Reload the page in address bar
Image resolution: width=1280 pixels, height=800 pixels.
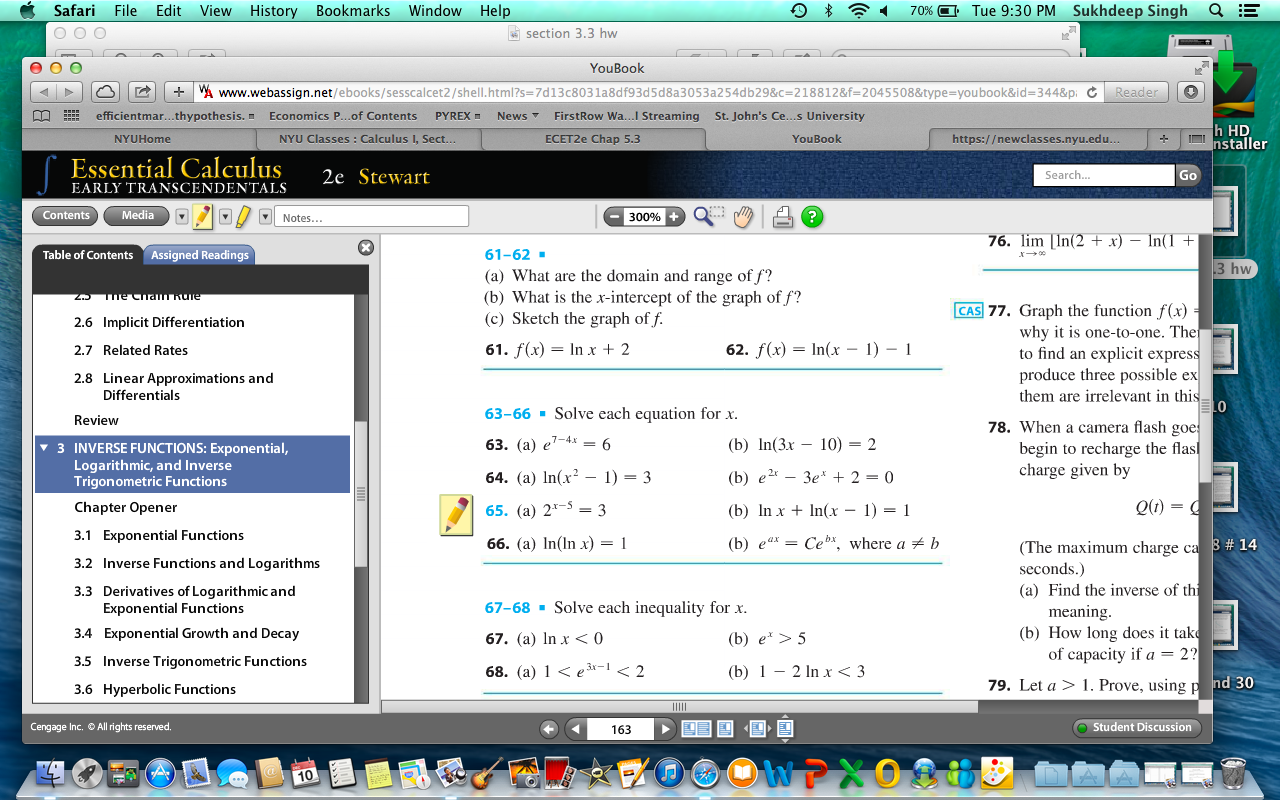[x=1092, y=92]
